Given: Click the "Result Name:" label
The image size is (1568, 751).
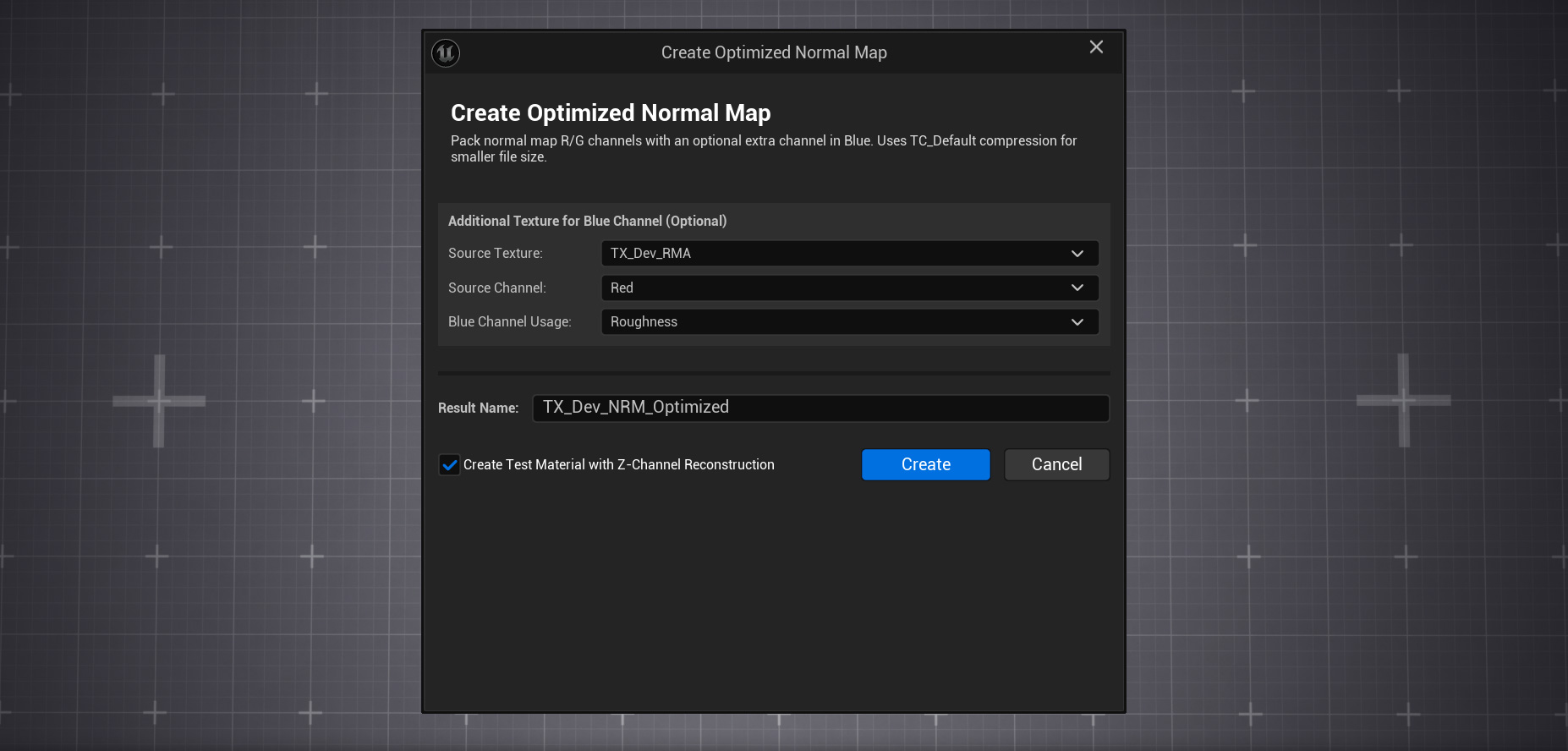Looking at the screenshot, I should tap(478, 408).
